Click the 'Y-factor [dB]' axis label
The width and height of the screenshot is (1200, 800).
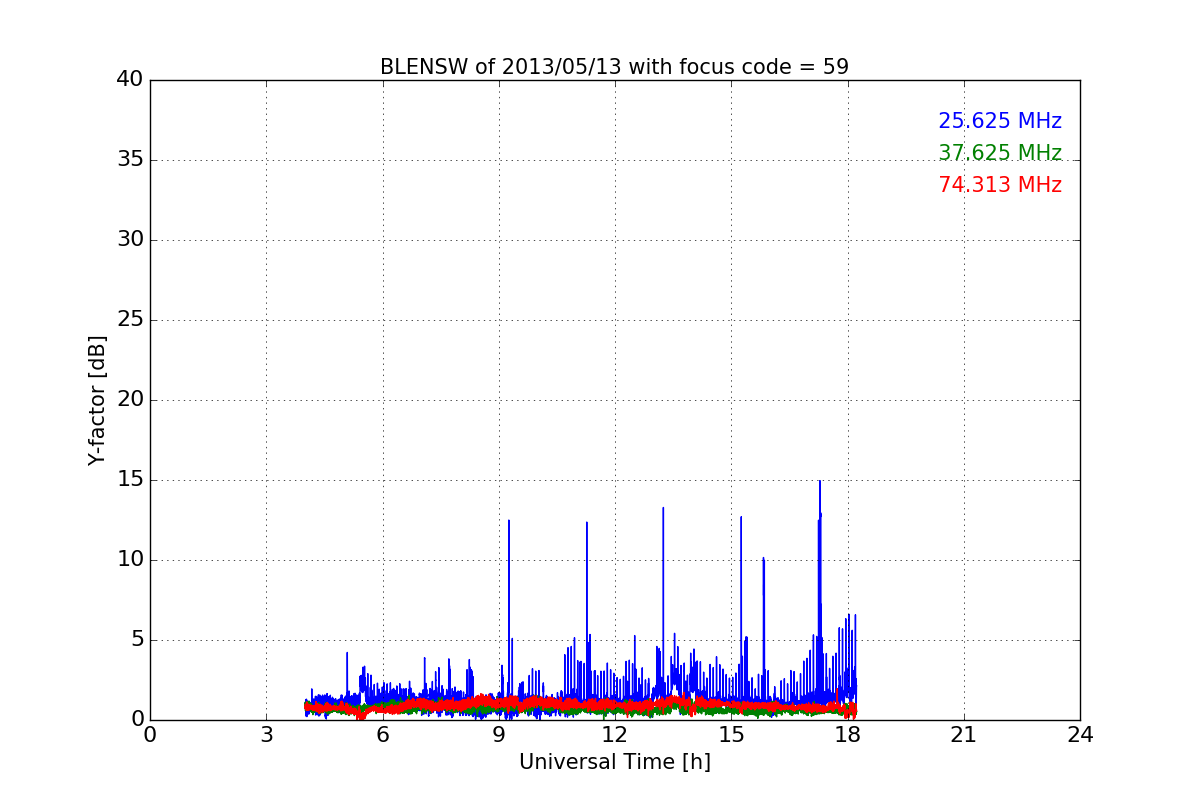[97, 400]
